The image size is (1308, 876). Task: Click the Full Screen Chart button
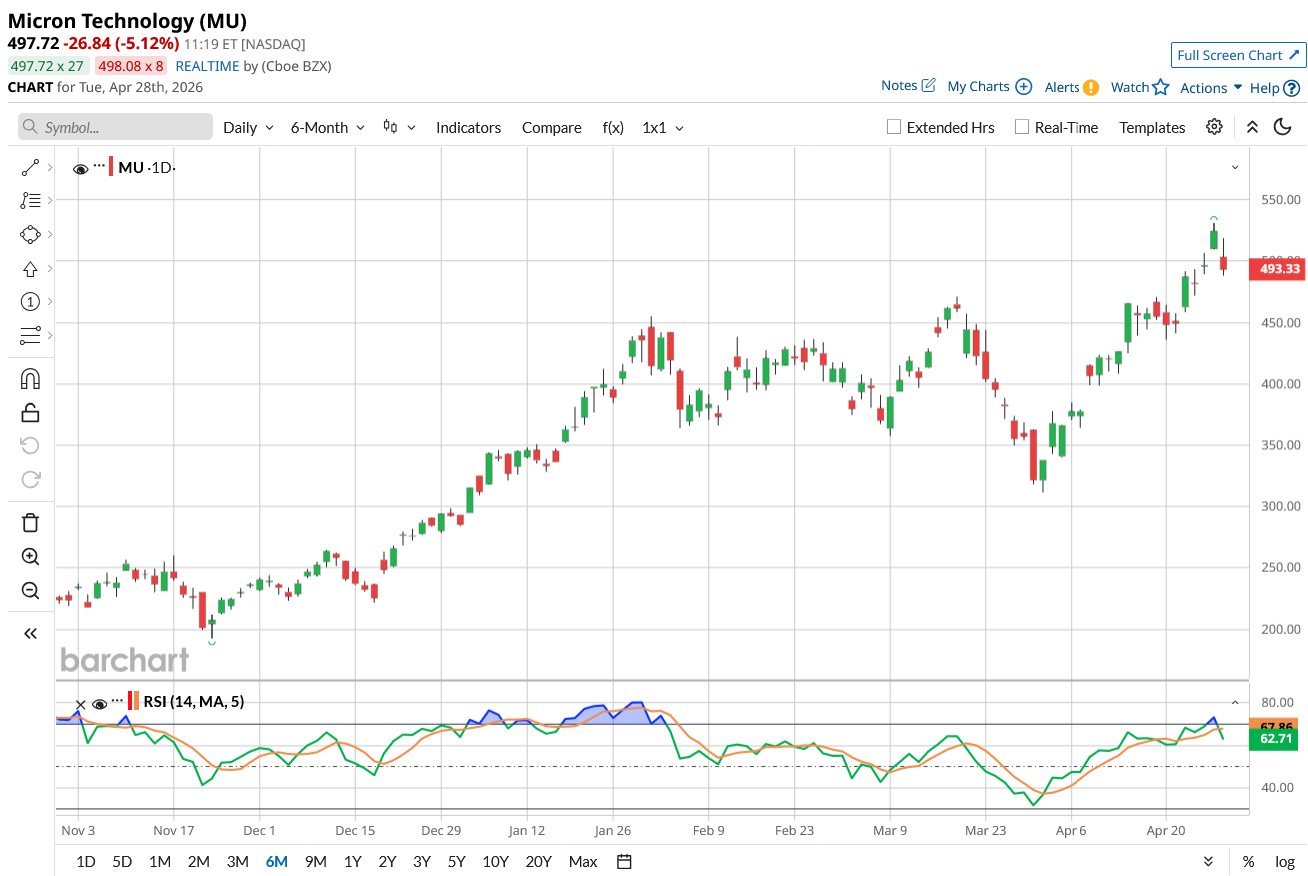click(x=1238, y=55)
